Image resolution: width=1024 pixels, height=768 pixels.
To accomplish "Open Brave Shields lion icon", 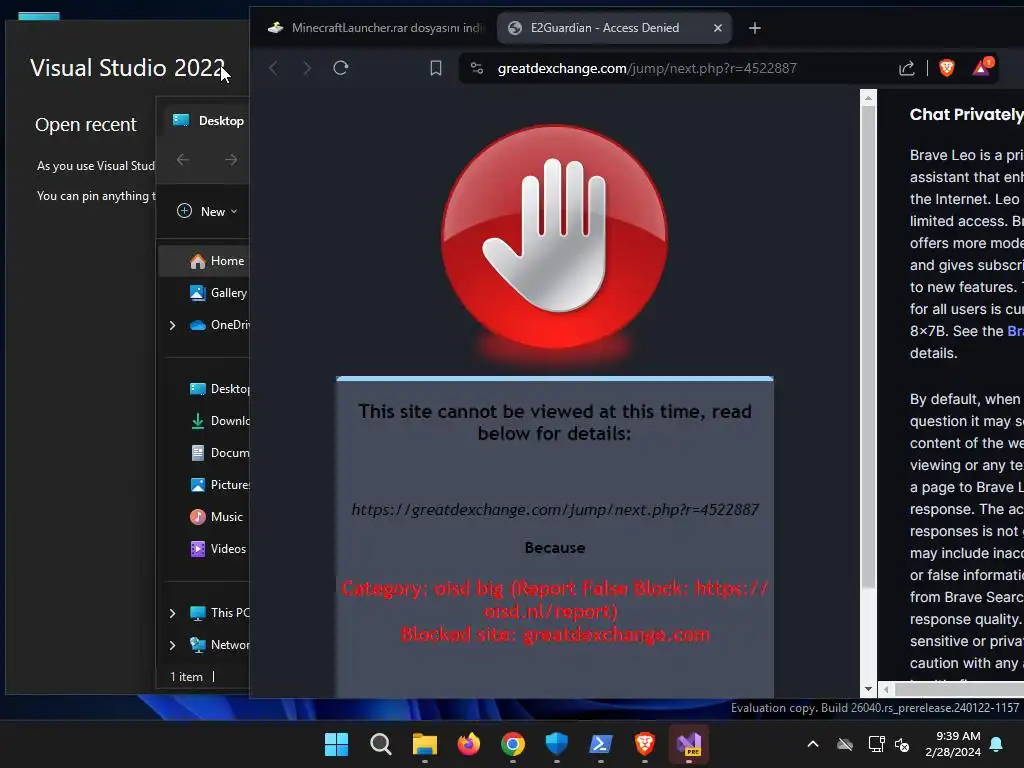I will pyautogui.click(x=946, y=68).
